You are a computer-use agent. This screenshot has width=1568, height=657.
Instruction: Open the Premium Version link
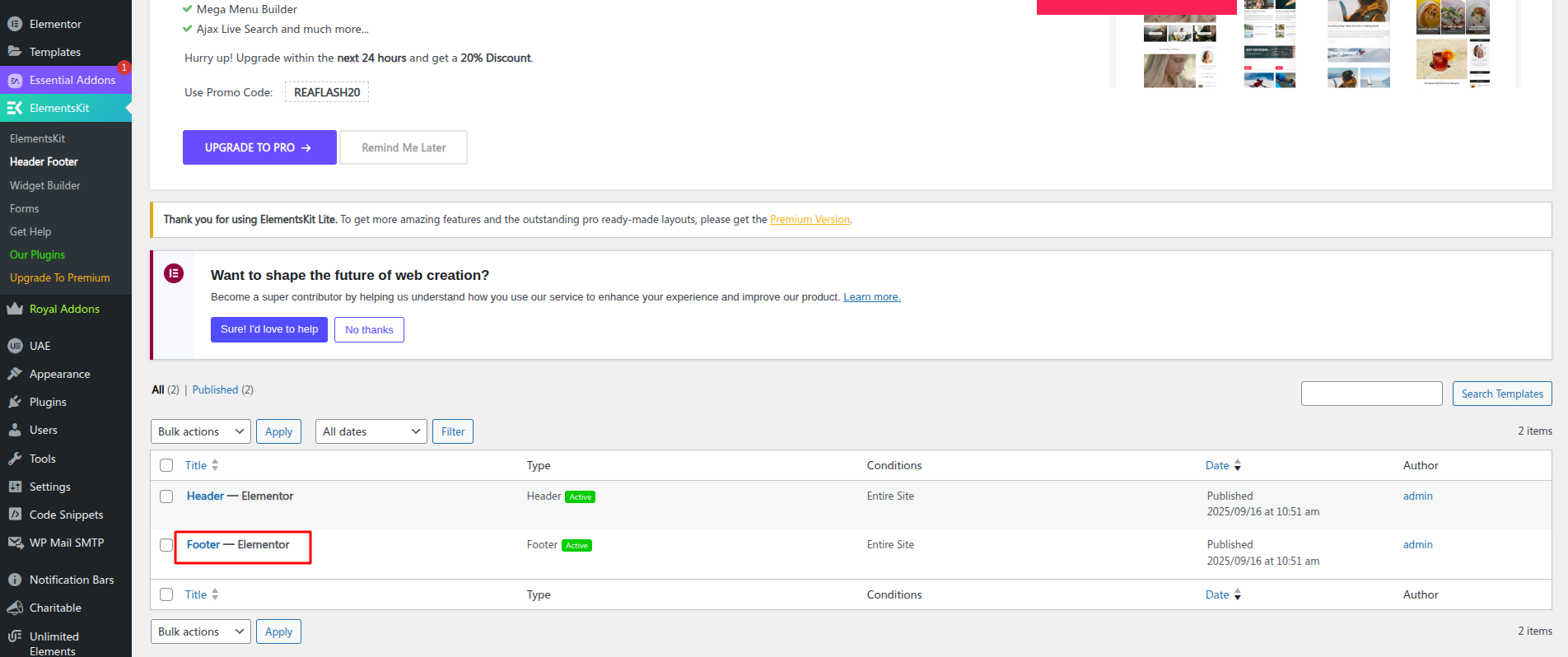click(810, 220)
